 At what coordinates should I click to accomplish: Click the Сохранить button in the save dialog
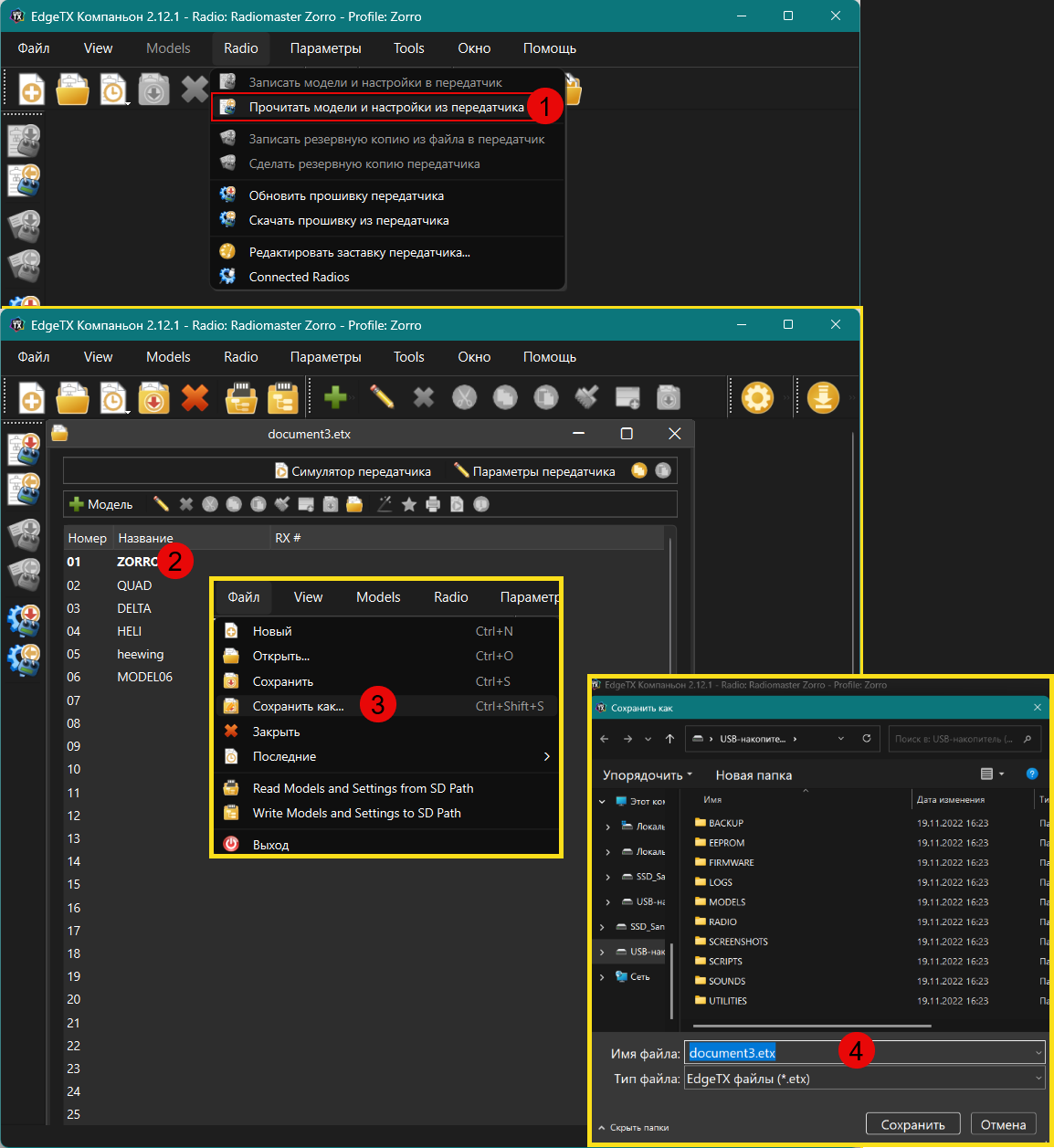(912, 1125)
